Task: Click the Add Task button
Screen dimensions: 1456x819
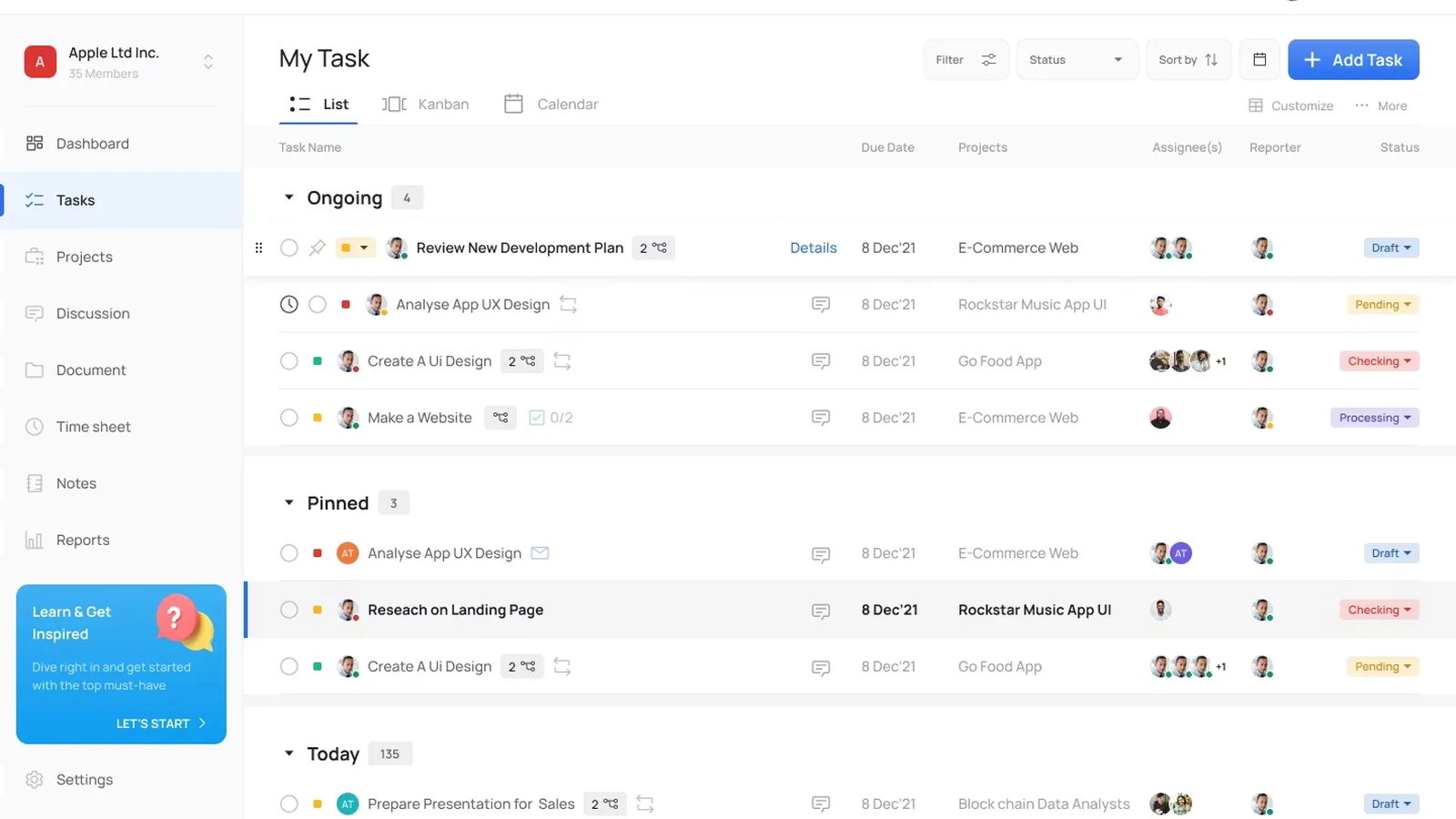Action: click(1353, 59)
